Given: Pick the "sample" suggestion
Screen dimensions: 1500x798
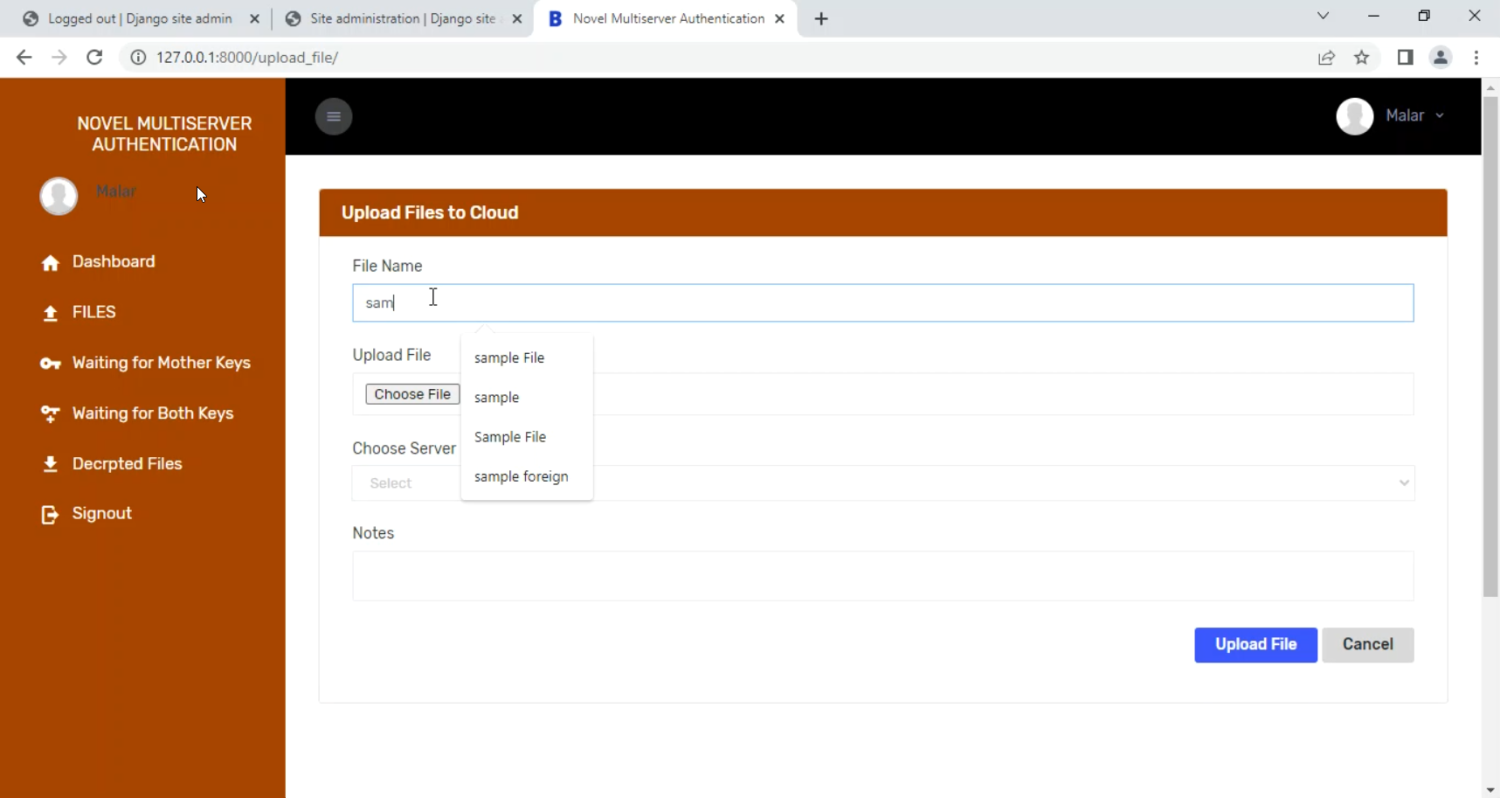Looking at the screenshot, I should tap(497, 397).
